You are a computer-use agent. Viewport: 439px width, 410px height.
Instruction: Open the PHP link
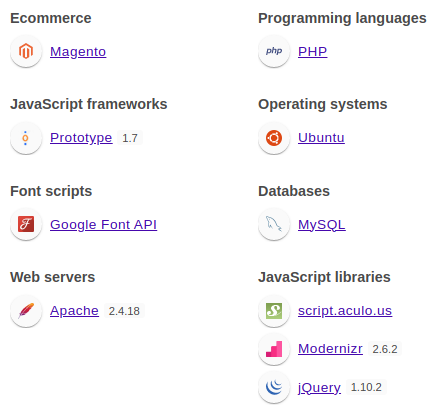pos(312,52)
